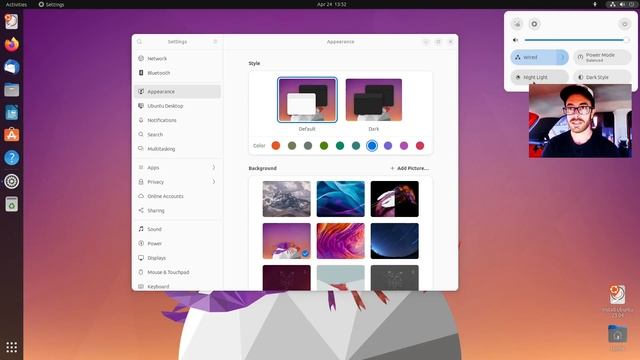Choose the pink-orange swirl wallpaper
The image size is (640, 360).
click(340, 241)
